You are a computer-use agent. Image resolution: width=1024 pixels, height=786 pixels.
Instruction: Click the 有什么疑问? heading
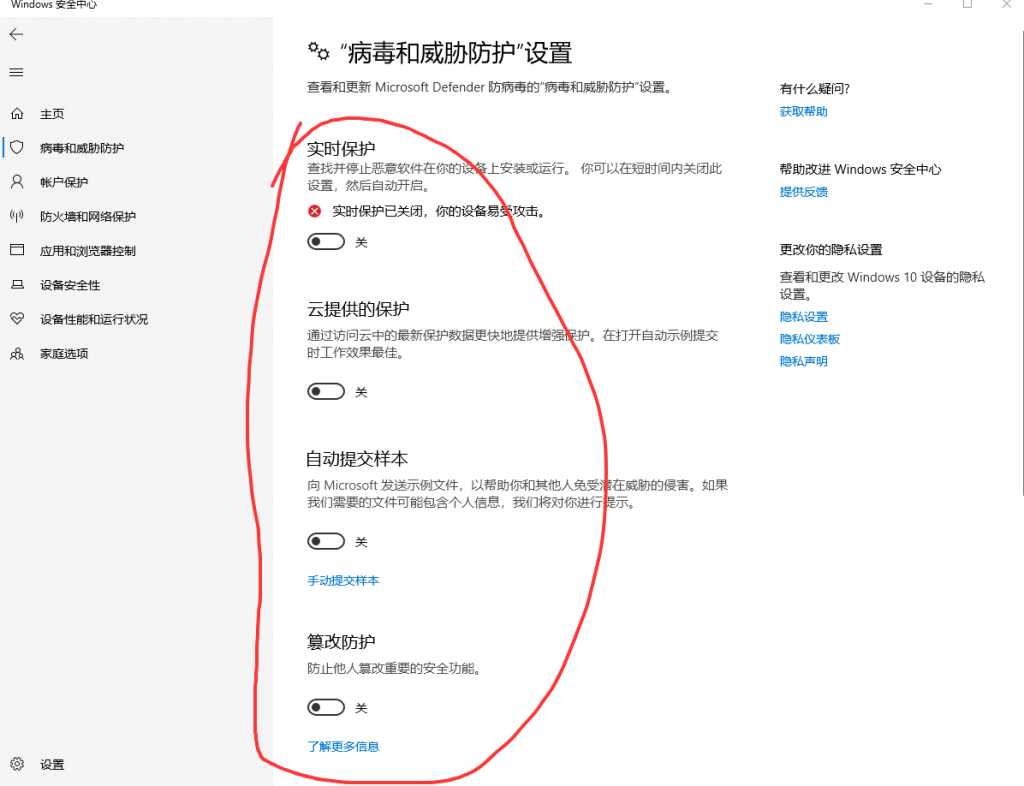pyautogui.click(x=814, y=89)
